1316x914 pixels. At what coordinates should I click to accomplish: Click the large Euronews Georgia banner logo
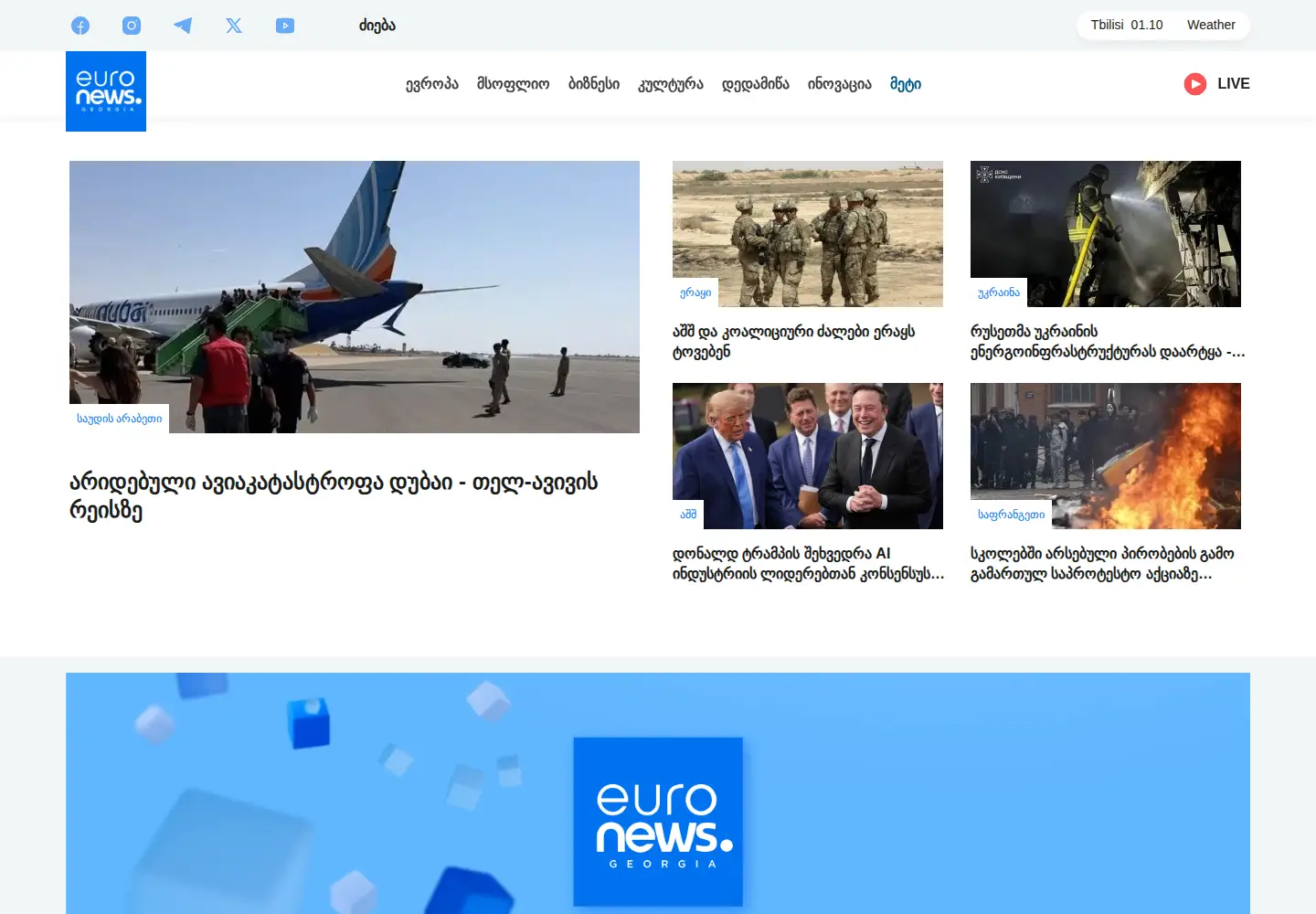coord(658,822)
